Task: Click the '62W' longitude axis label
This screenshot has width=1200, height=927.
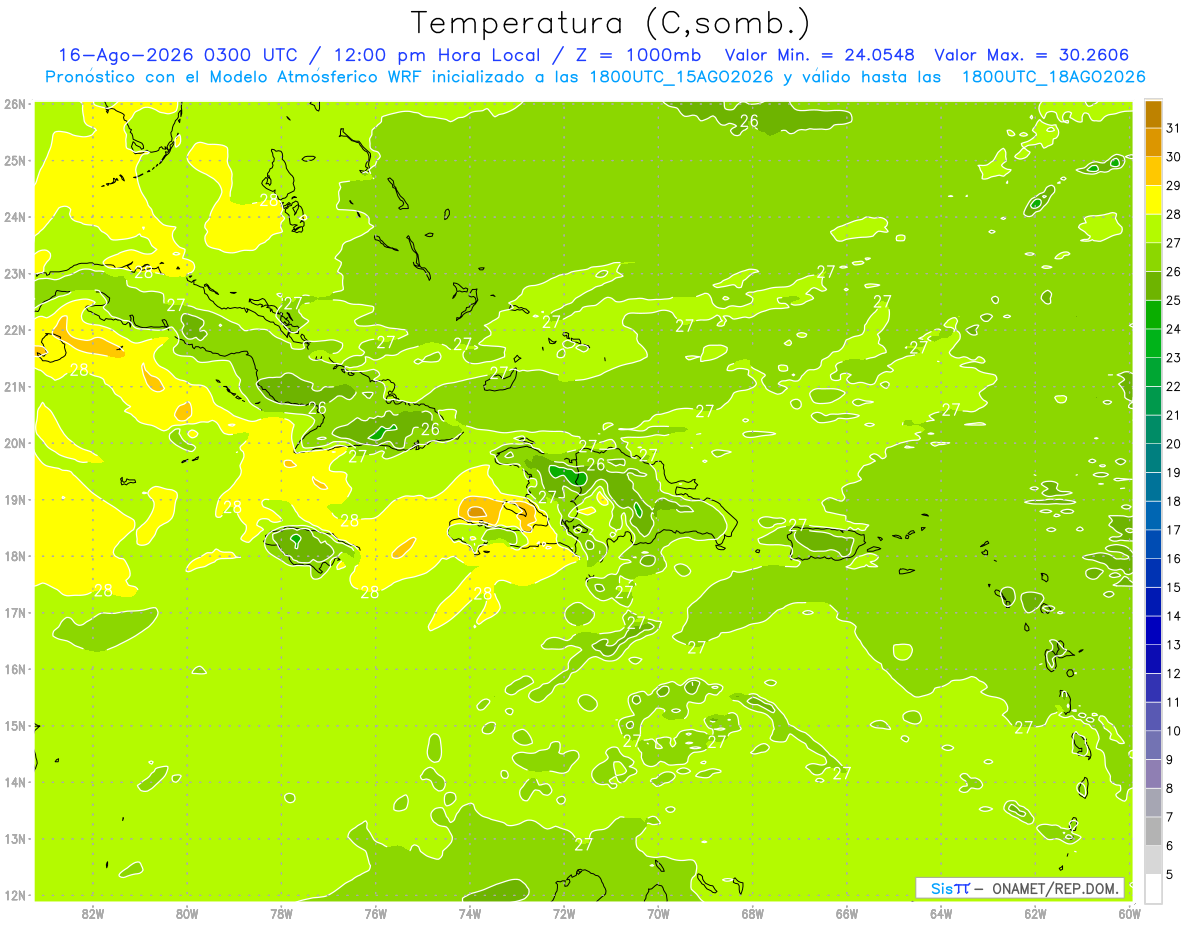Action: click(x=1036, y=913)
